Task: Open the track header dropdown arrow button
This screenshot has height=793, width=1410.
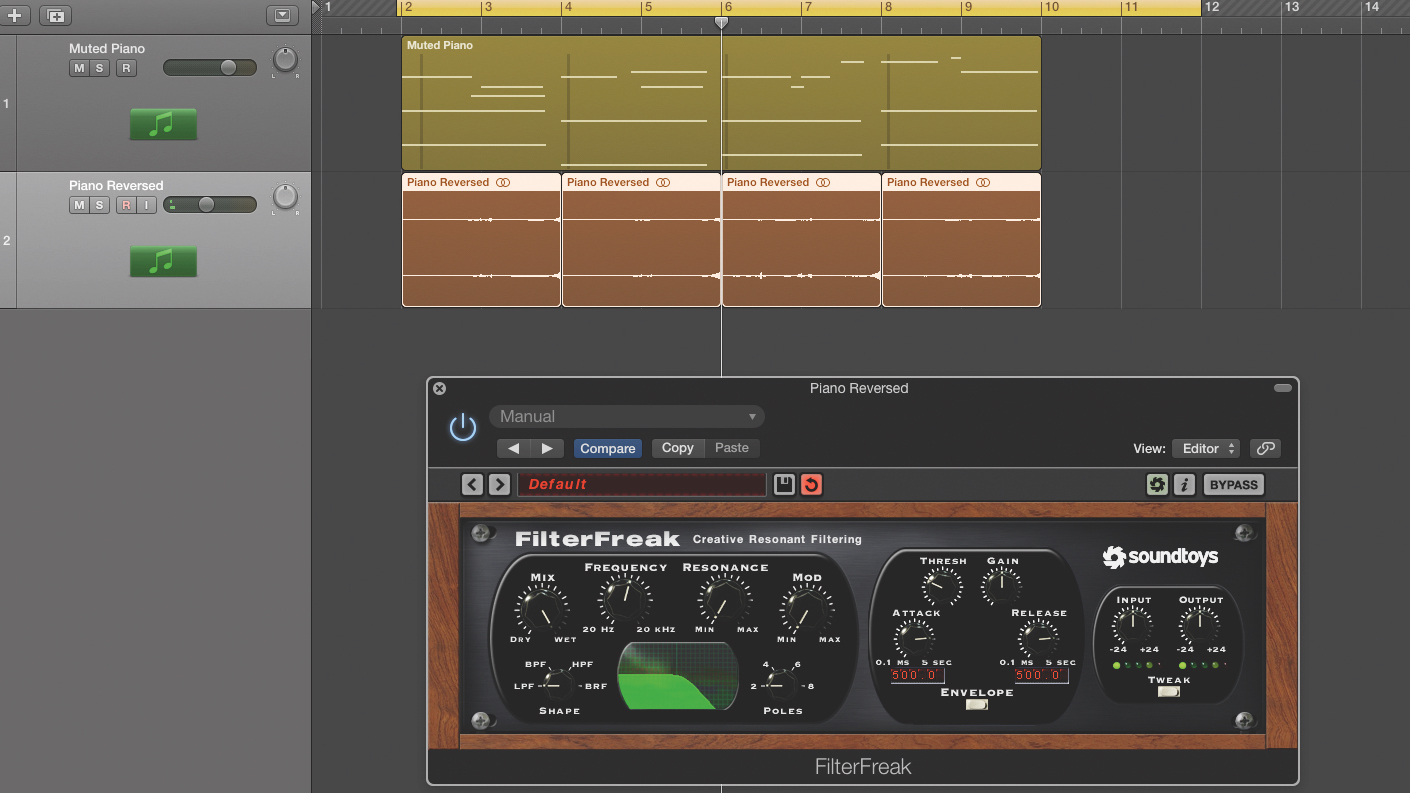Action: 282,15
